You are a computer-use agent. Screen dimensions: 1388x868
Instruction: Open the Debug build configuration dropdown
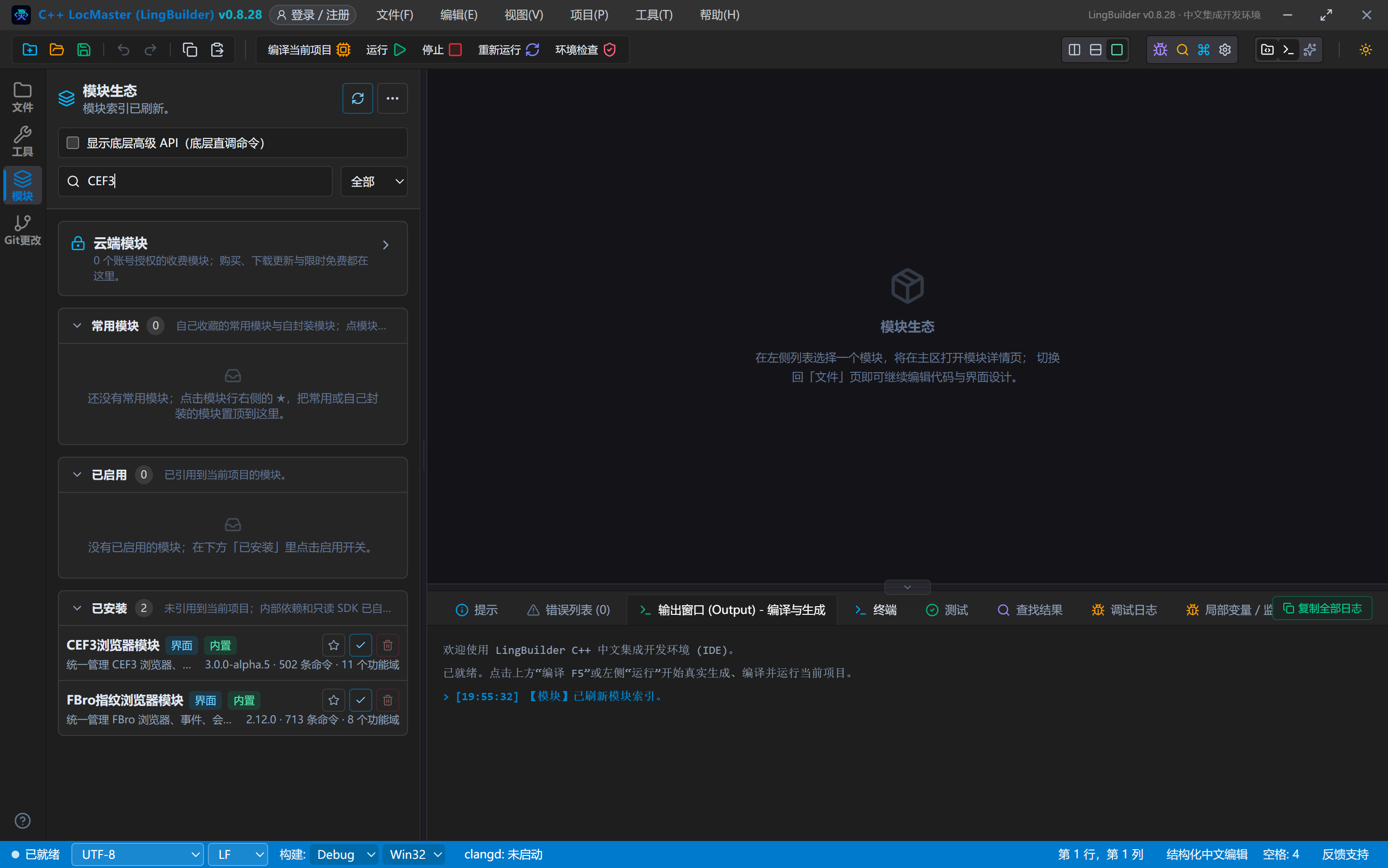coord(344,854)
